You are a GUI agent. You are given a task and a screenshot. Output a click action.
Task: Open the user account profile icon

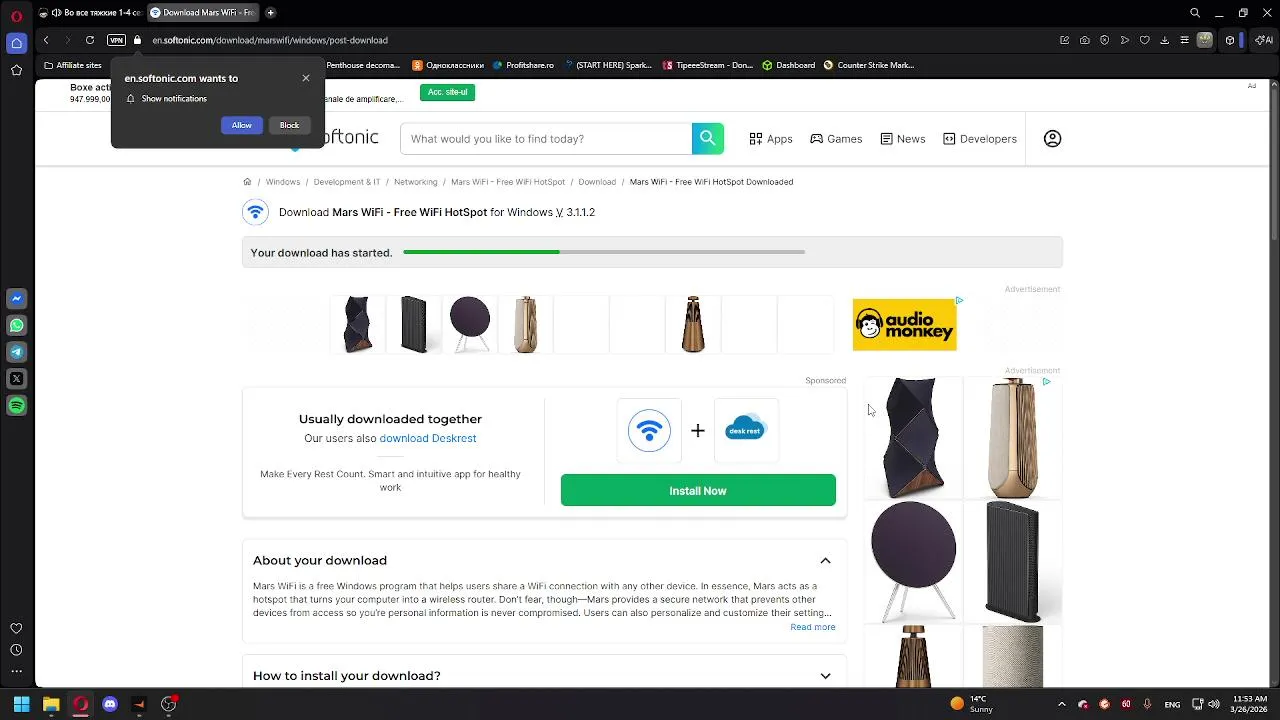point(1052,139)
